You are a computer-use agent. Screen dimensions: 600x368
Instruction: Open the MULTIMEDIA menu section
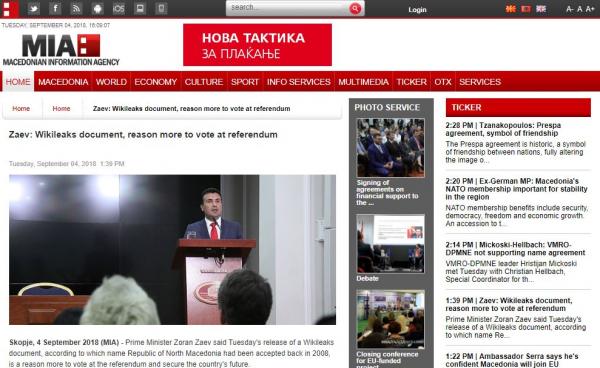tap(363, 82)
